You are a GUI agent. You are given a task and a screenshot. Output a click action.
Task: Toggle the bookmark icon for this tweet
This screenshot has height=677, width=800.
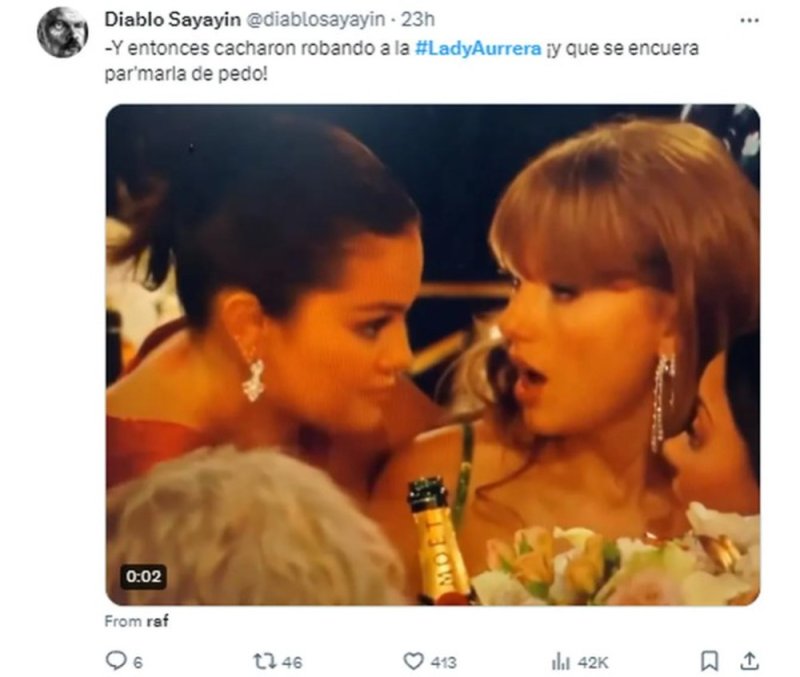click(708, 661)
